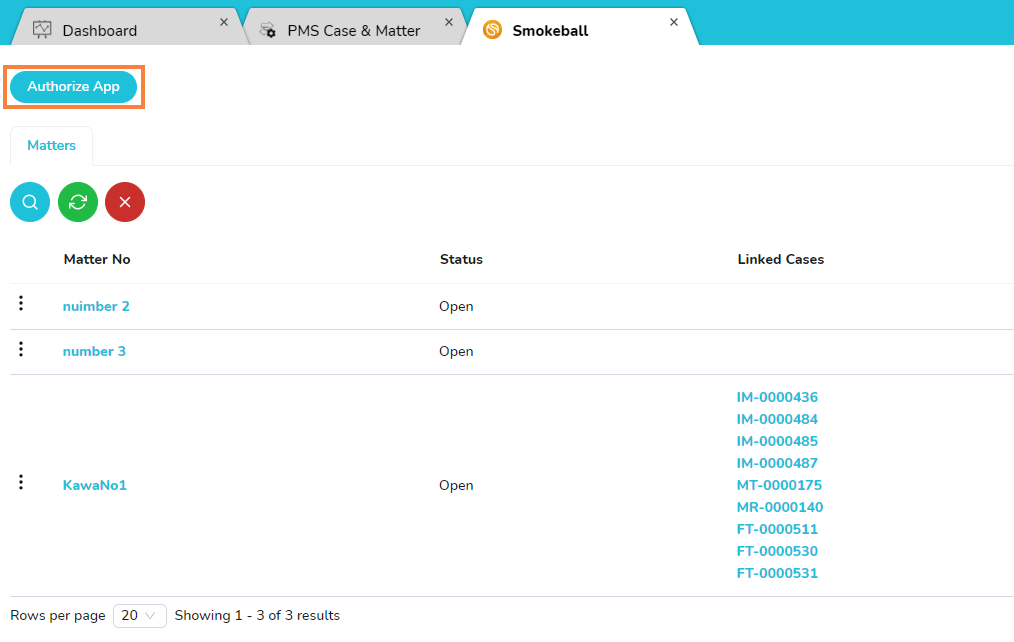Screen dimensions: 1014x642
Task: Click the Status column header
Action: point(461,259)
